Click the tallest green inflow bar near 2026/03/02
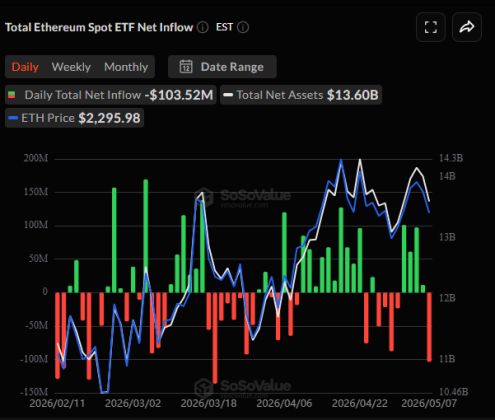This screenshot has width=495, height=420. click(x=146, y=236)
